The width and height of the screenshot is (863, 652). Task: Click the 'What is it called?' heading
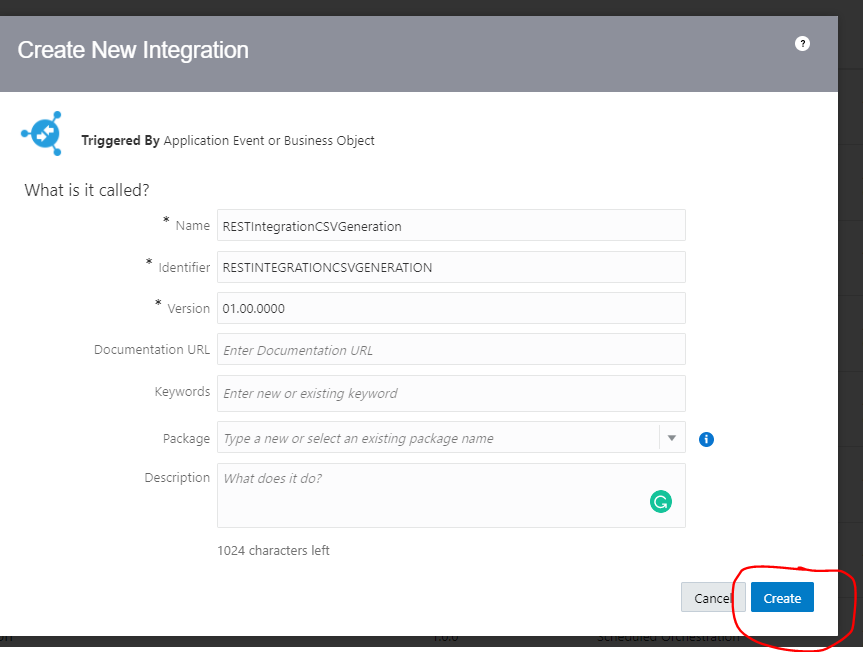click(x=87, y=190)
